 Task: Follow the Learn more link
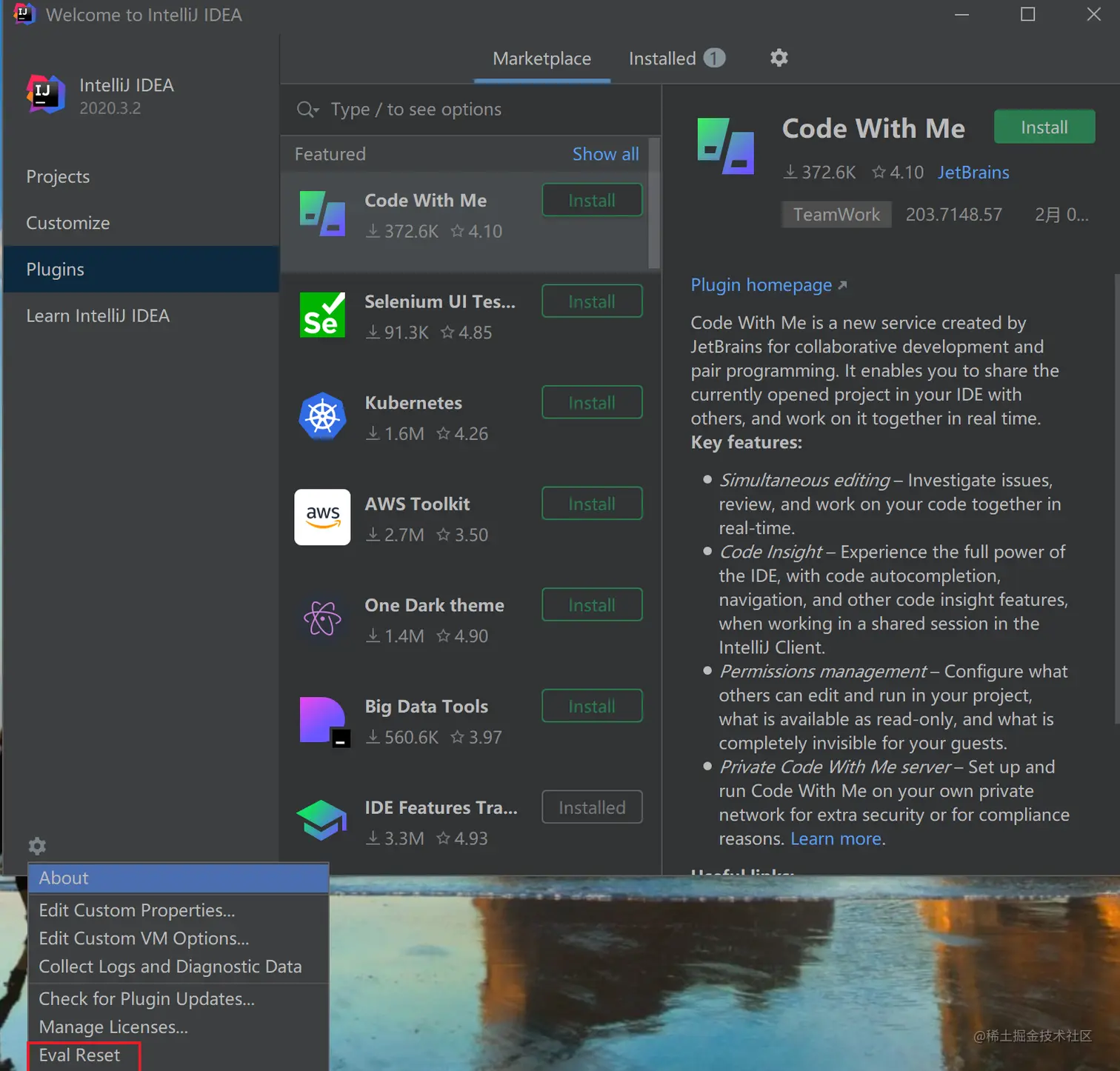pyautogui.click(x=836, y=838)
